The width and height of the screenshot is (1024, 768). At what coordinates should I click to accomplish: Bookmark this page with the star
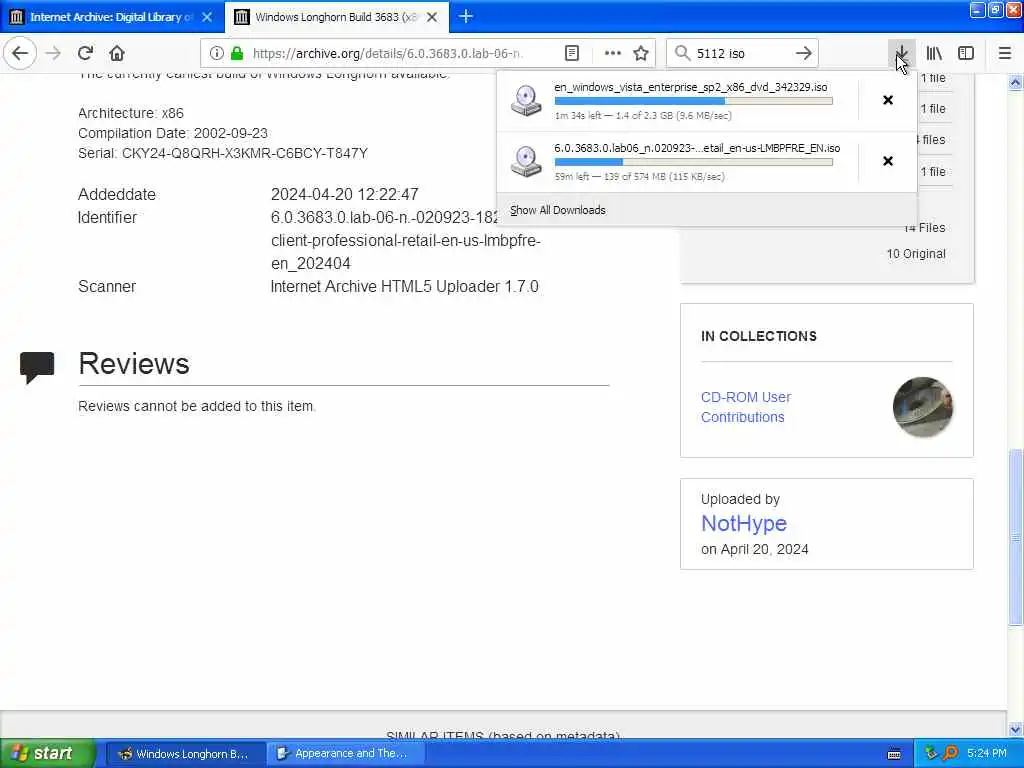pyautogui.click(x=641, y=54)
